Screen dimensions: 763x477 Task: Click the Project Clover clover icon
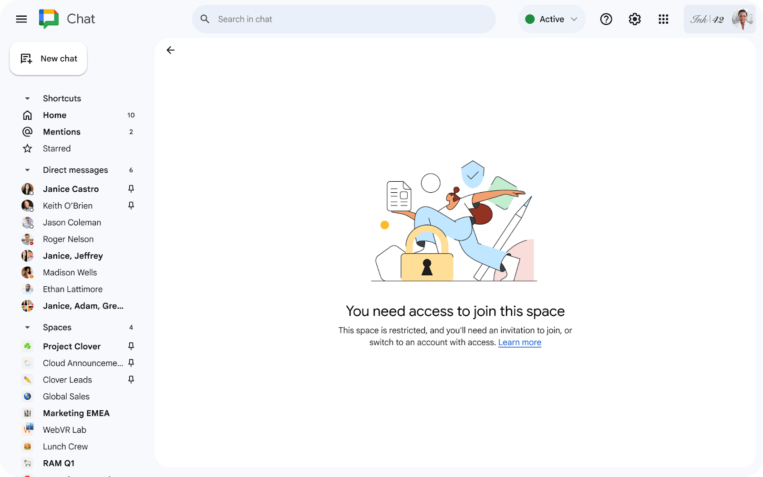point(27,346)
